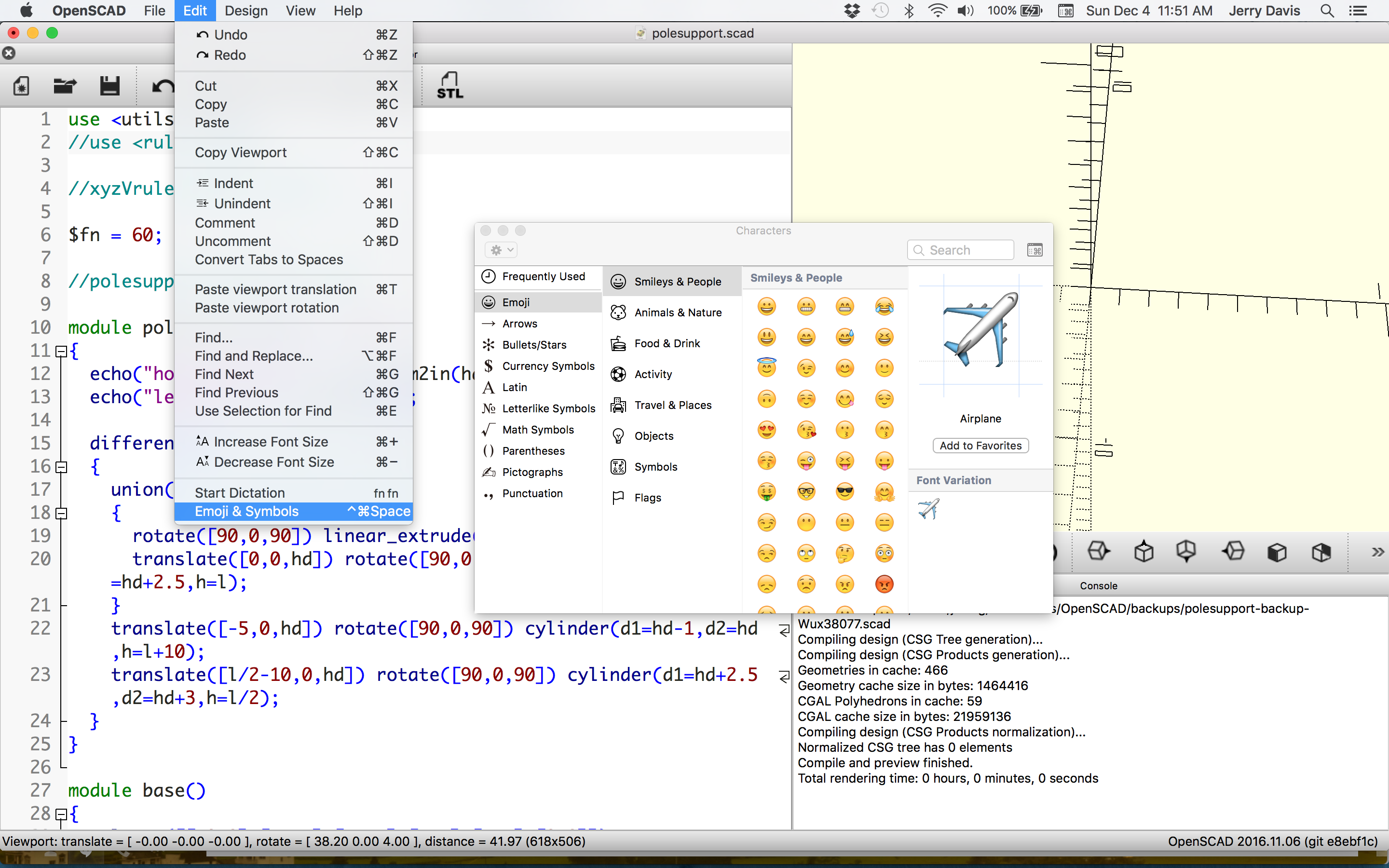The width and height of the screenshot is (1389, 868).
Task: Collapse the code fold at line 16
Action: pos(61,467)
